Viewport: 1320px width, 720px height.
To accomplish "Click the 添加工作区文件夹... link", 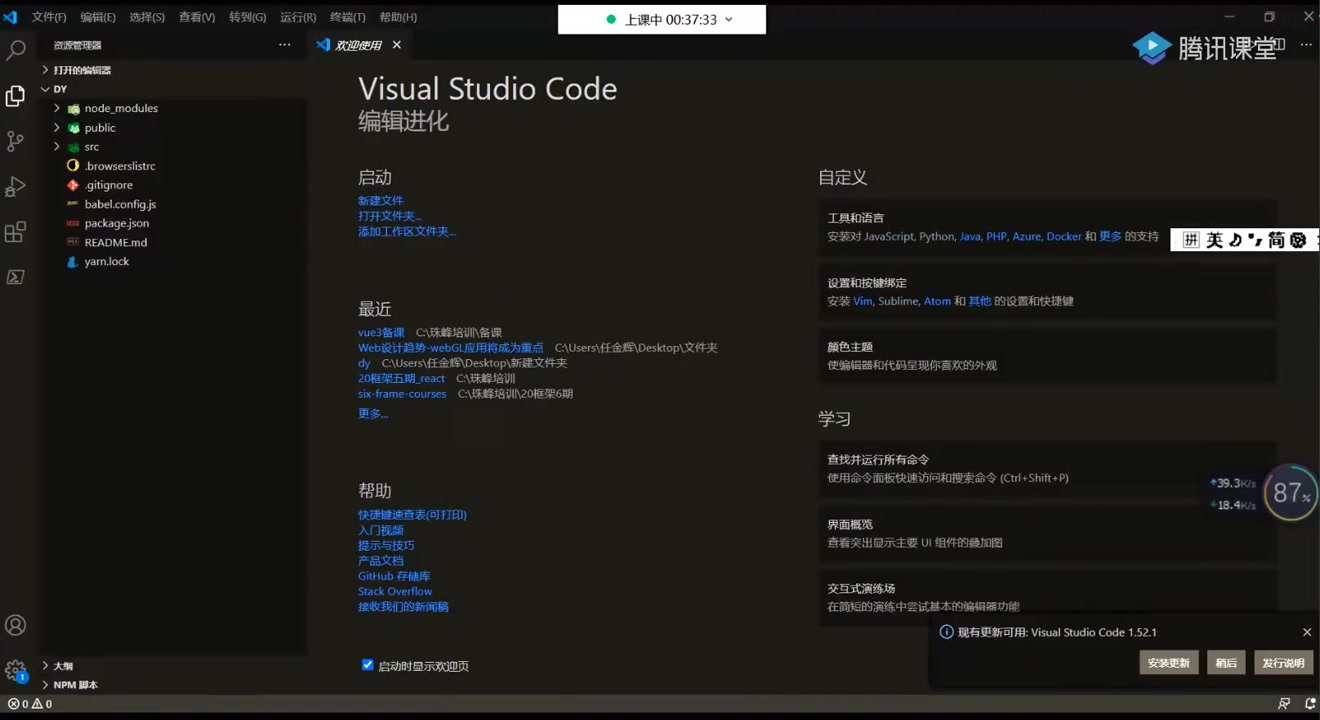I will tap(407, 232).
